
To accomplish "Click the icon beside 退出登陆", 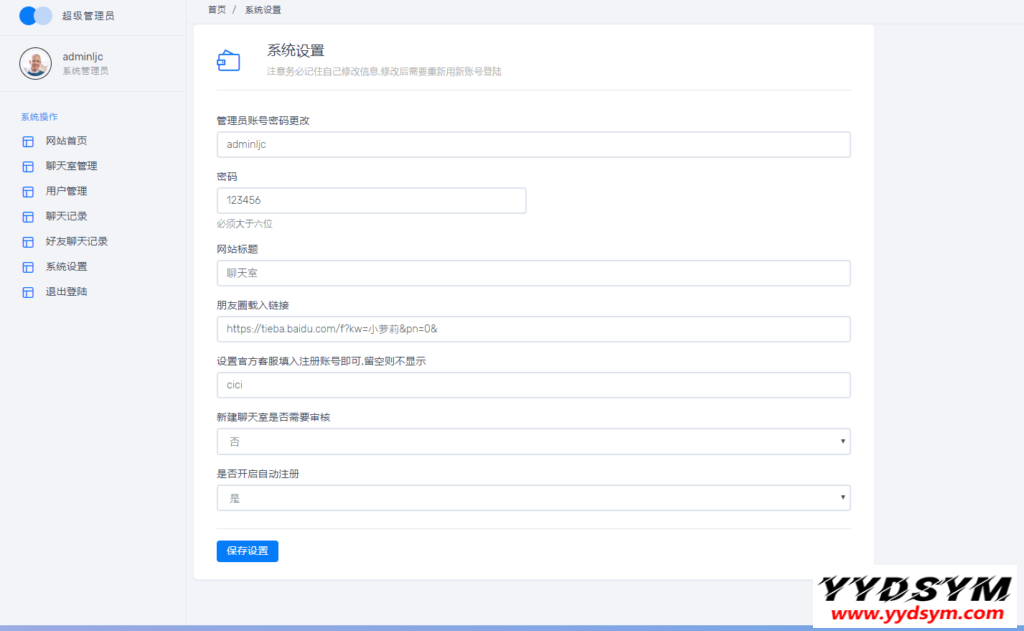I will tap(28, 292).
